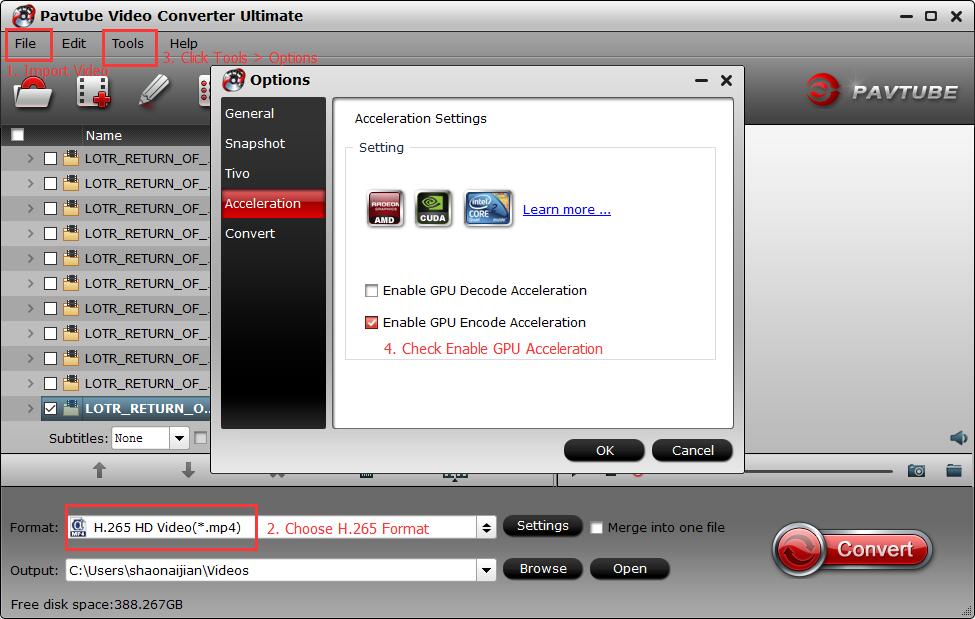This screenshot has width=975, height=619.
Task: Minimize the Options dialog
Action: point(701,80)
